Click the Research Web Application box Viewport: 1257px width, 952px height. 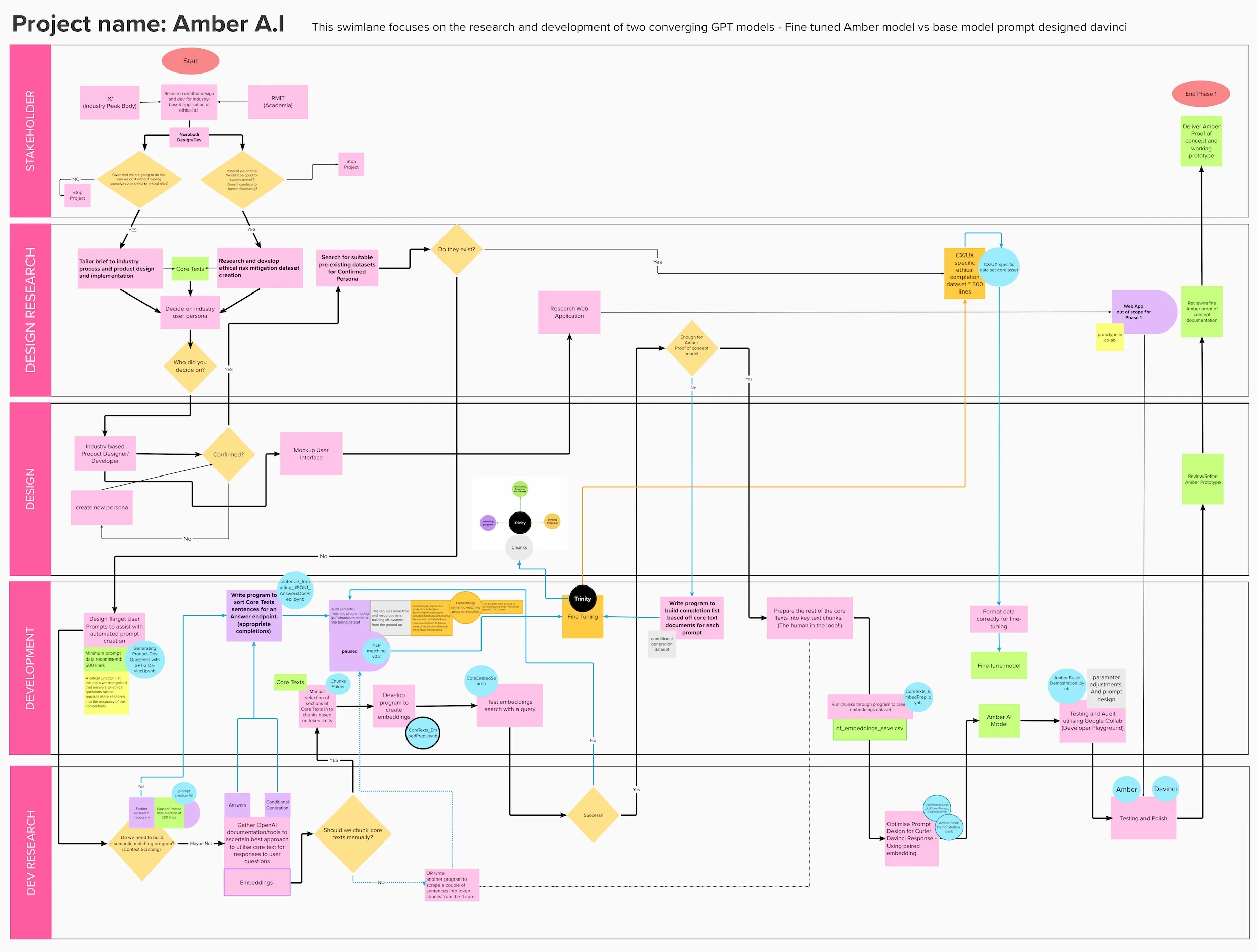click(x=569, y=312)
